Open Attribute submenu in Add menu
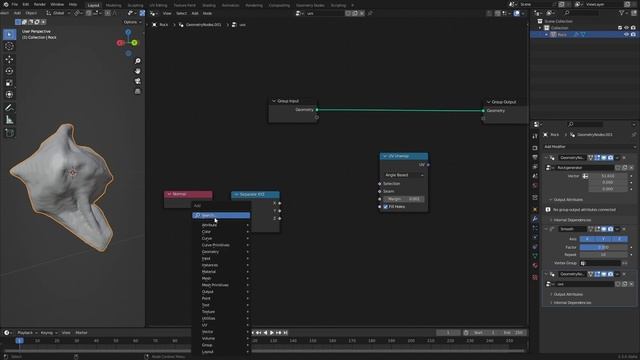 pos(222,225)
